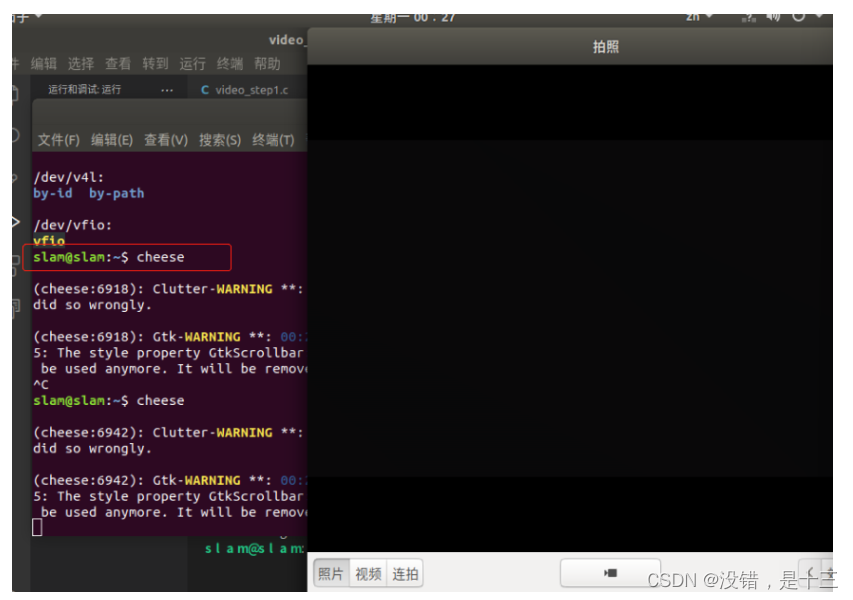Open terminal window 编辑(E) menu
The width and height of the screenshot is (853, 600).
[112, 140]
